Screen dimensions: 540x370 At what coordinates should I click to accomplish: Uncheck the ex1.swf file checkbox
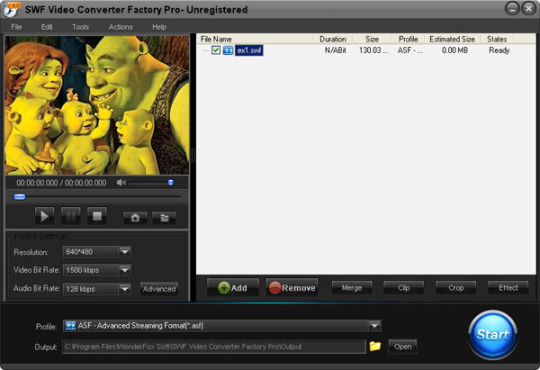216,50
